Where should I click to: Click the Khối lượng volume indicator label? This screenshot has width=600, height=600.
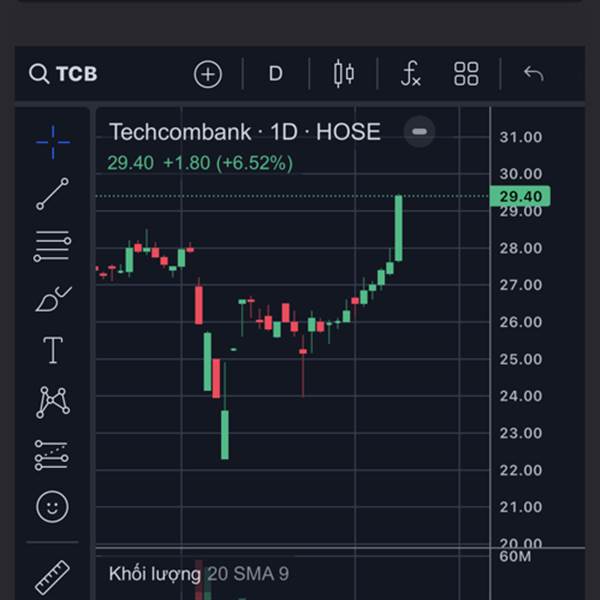[x=155, y=574]
